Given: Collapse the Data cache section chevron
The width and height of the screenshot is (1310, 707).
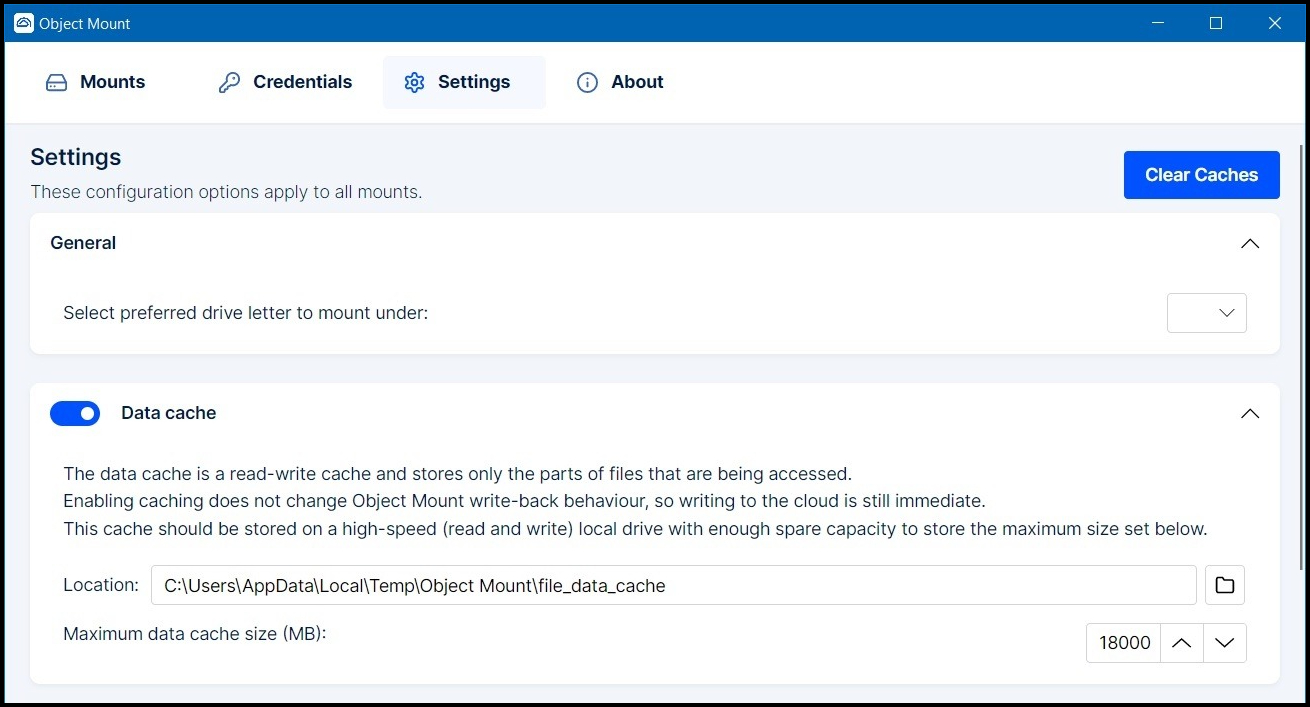Looking at the screenshot, I should click(x=1249, y=413).
